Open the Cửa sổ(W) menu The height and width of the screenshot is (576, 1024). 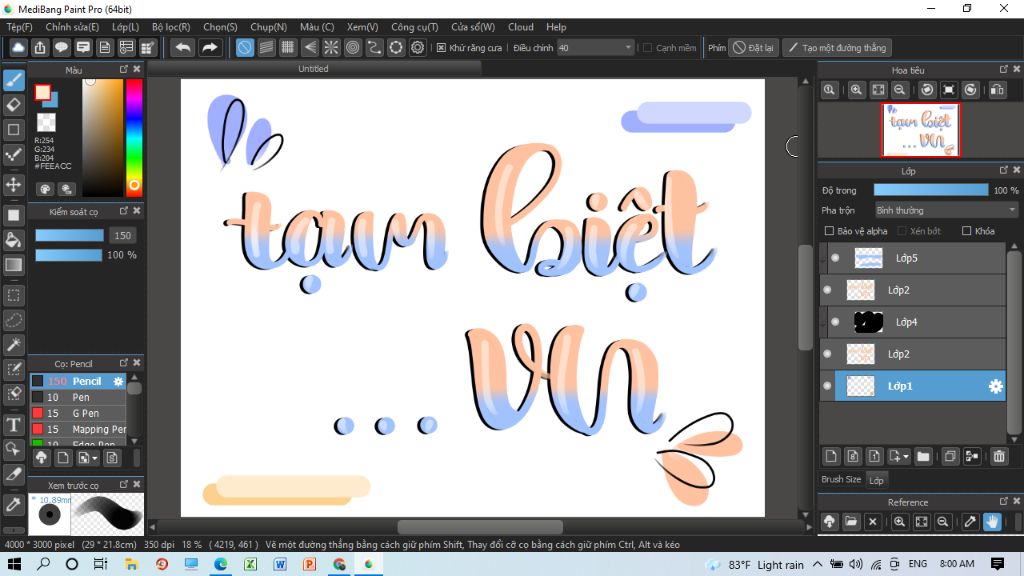pyautogui.click(x=473, y=27)
